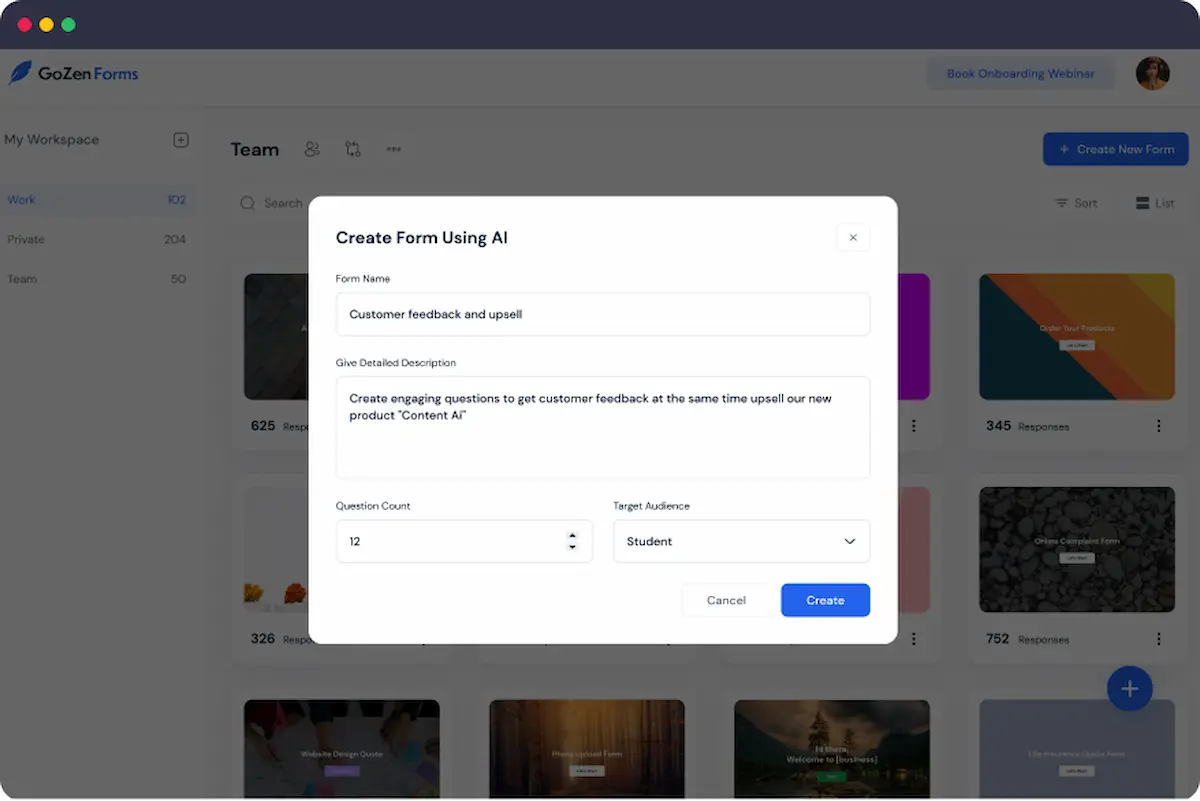Open the Target Audience dropdown
Image resolution: width=1200 pixels, height=801 pixels.
[x=741, y=541]
